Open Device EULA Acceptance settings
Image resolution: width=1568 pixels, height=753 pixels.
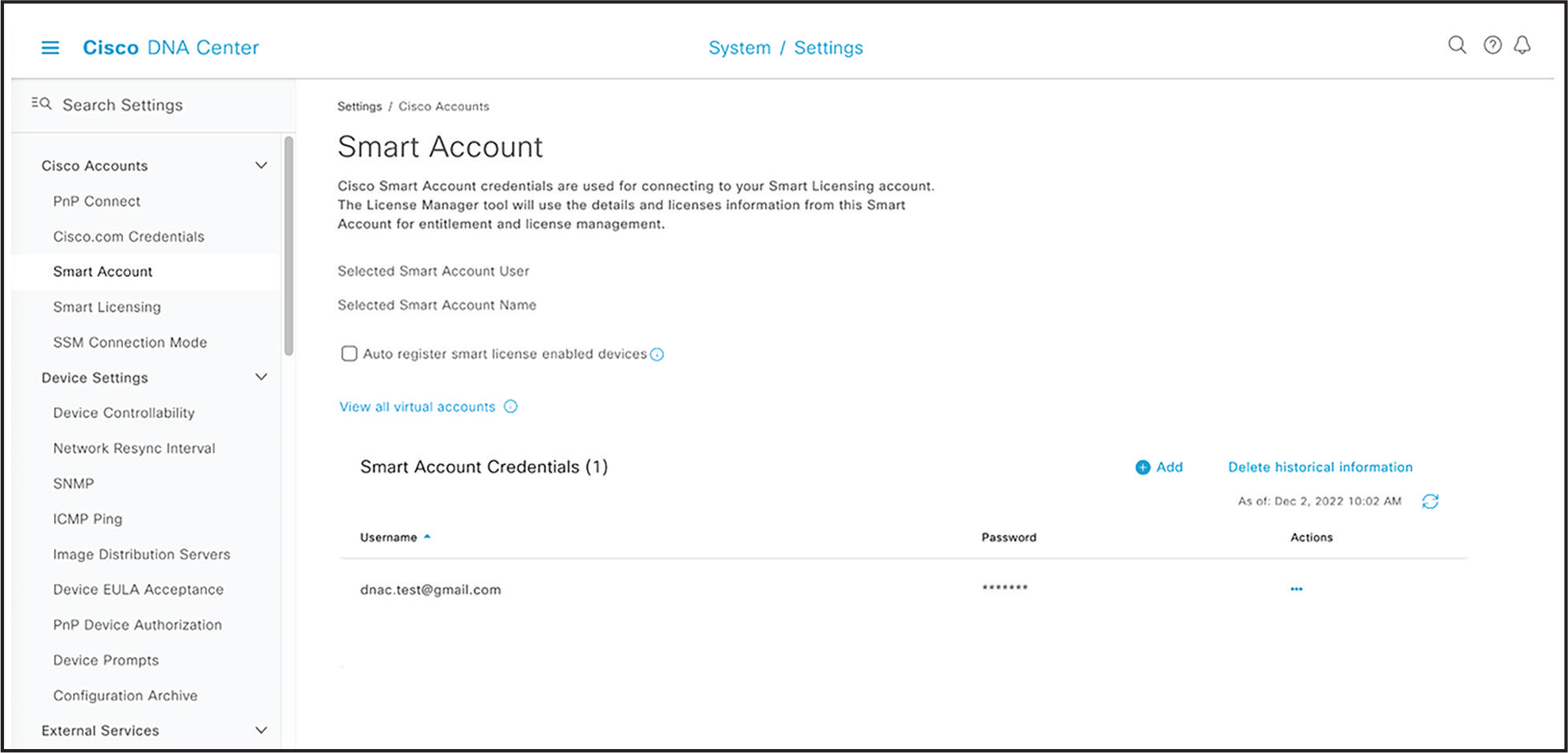pyautogui.click(x=138, y=590)
